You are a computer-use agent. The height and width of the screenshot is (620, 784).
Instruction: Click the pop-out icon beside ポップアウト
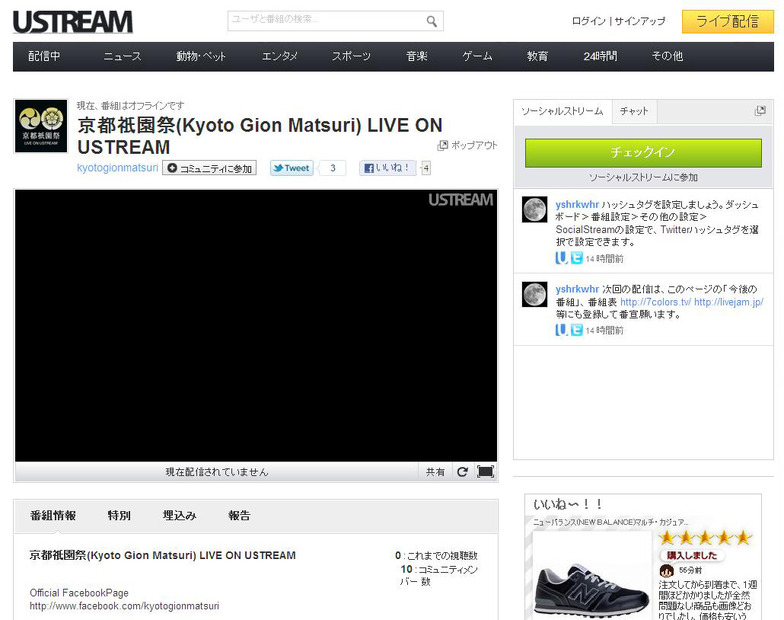442,146
